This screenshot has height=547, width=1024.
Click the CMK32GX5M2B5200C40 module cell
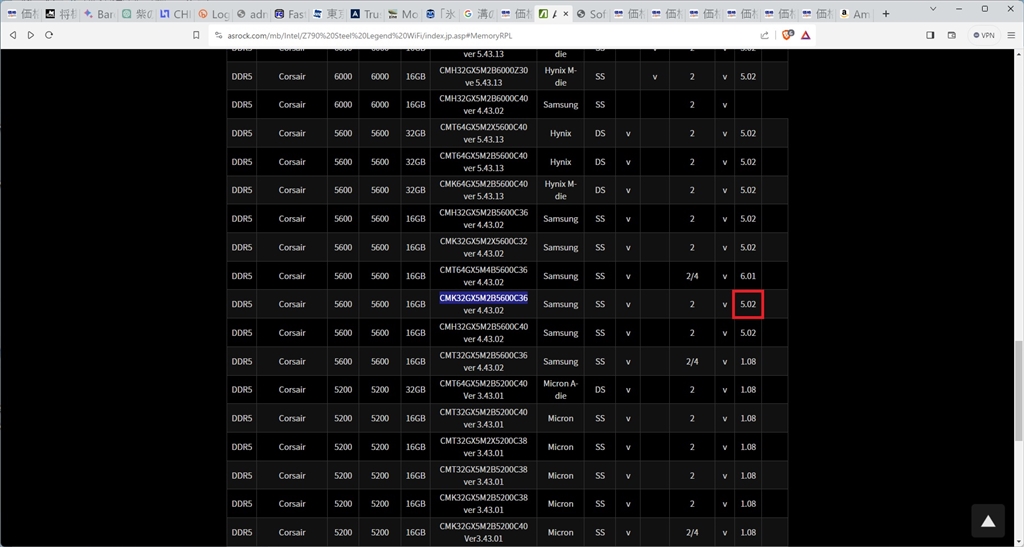coord(483,533)
